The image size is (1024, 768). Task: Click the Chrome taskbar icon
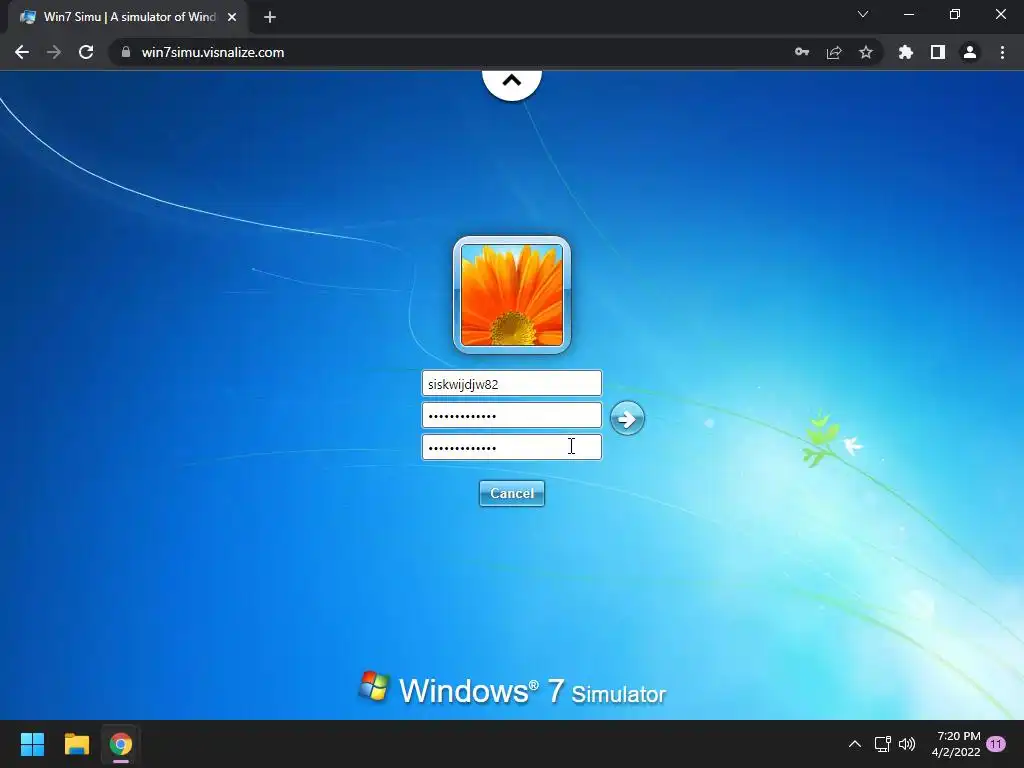tap(121, 744)
